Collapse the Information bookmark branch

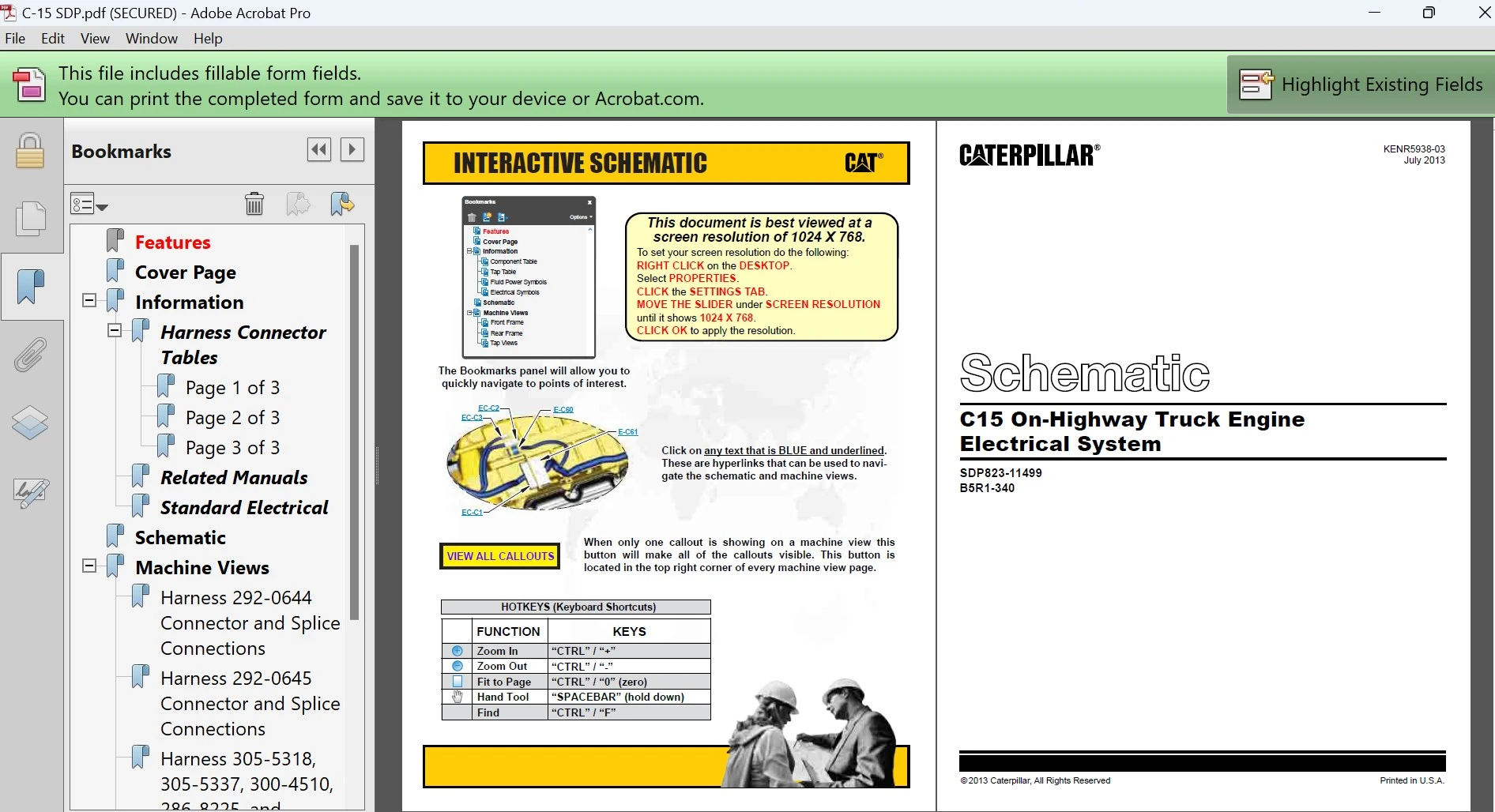(89, 300)
